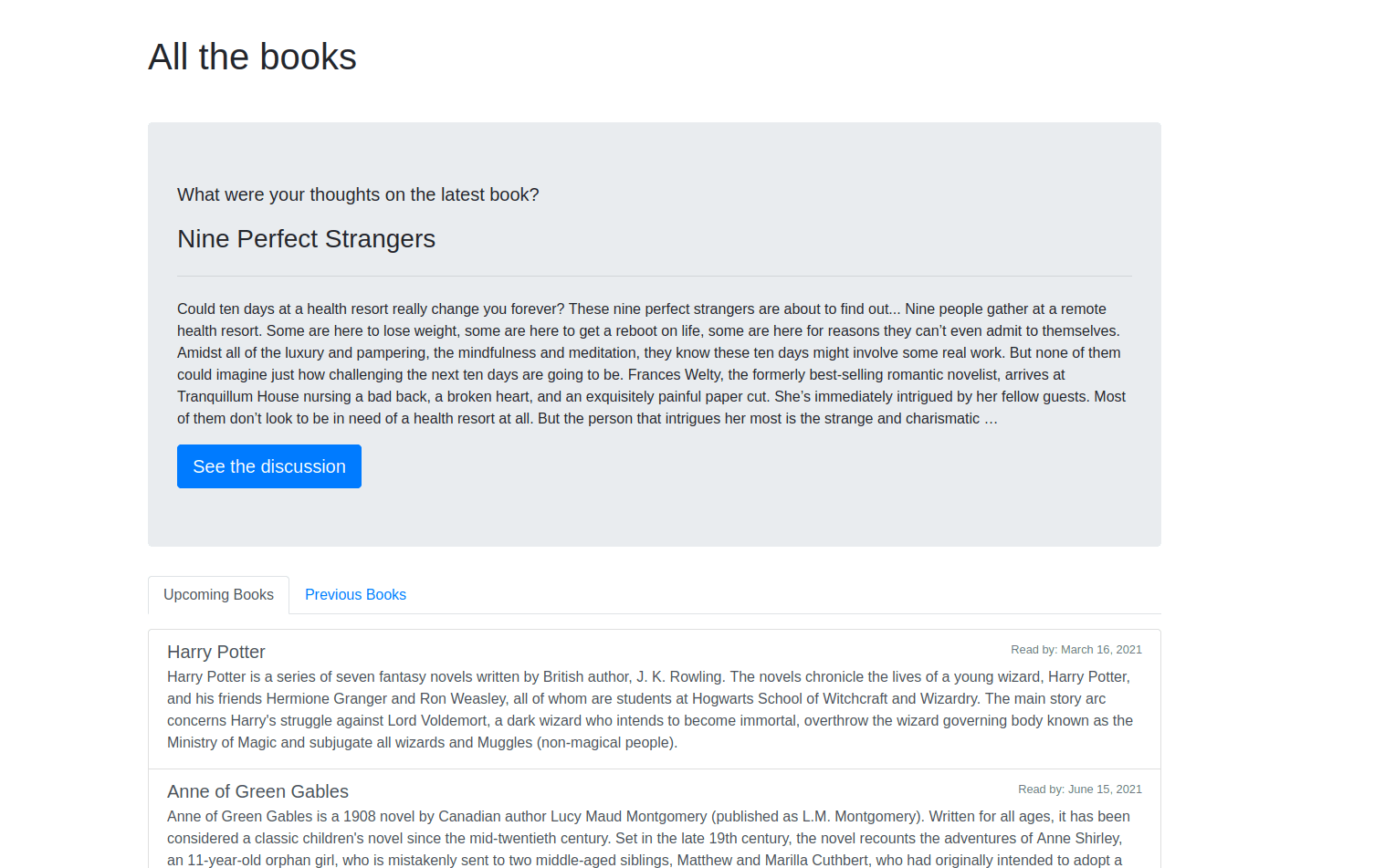Click the ellipsis ending the featured summary
This screenshot has width=1385, height=868.
tap(991, 419)
